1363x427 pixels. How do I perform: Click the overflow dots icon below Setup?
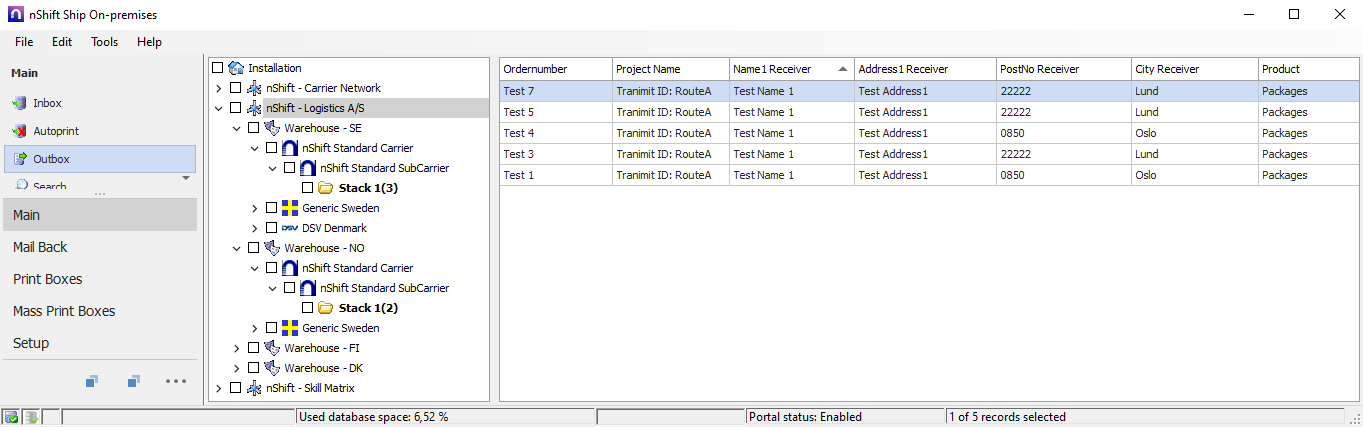pos(176,381)
